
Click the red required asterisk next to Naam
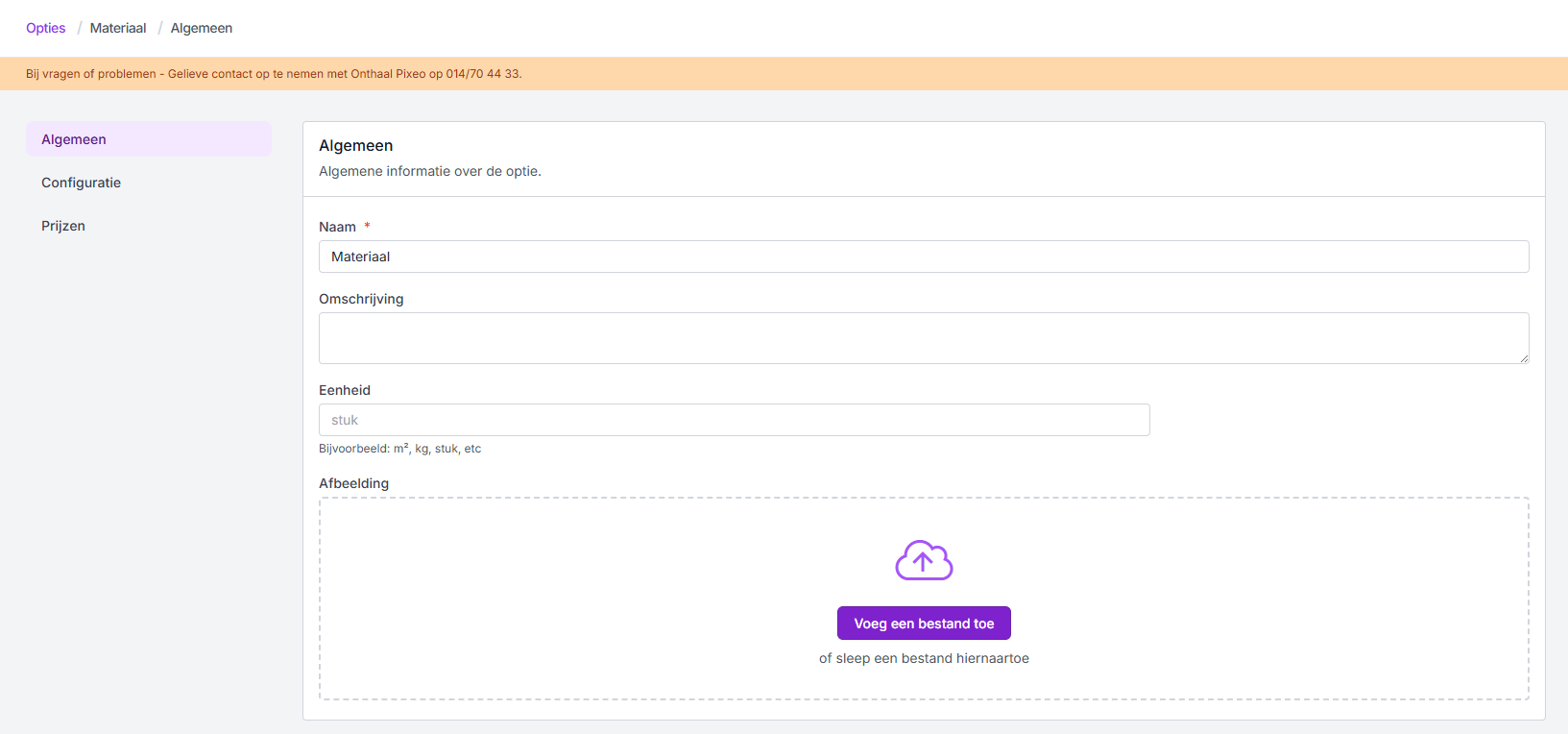(x=367, y=226)
